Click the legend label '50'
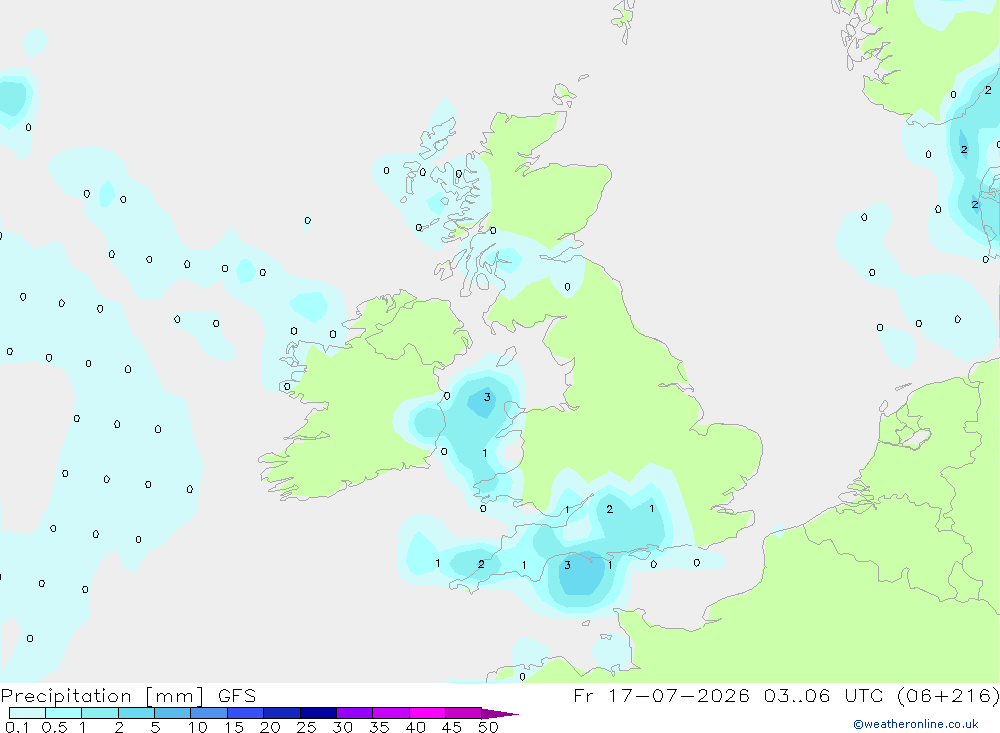1000x733 pixels. click(x=488, y=727)
